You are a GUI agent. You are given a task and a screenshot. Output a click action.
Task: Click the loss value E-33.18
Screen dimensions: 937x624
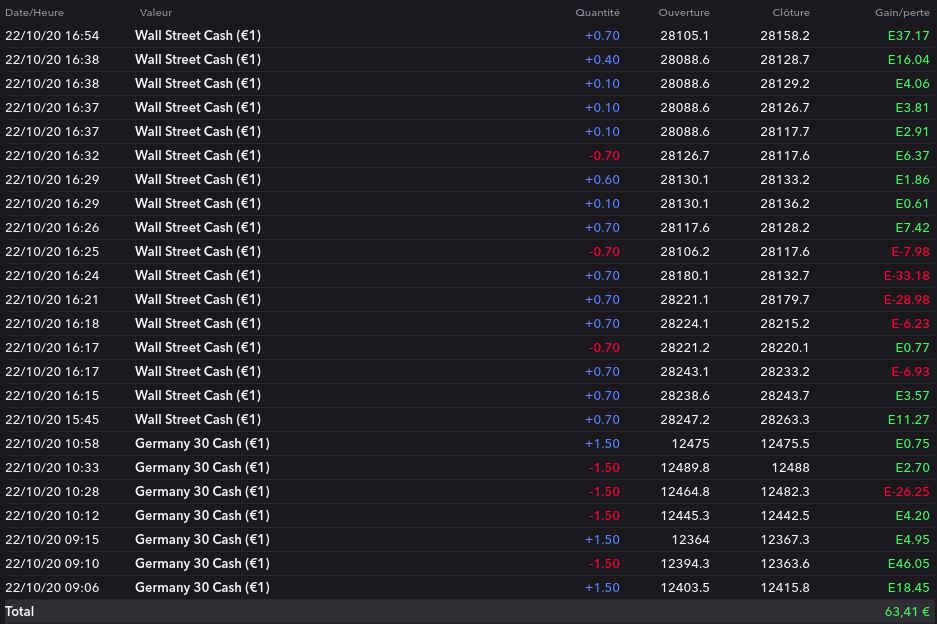tap(906, 276)
